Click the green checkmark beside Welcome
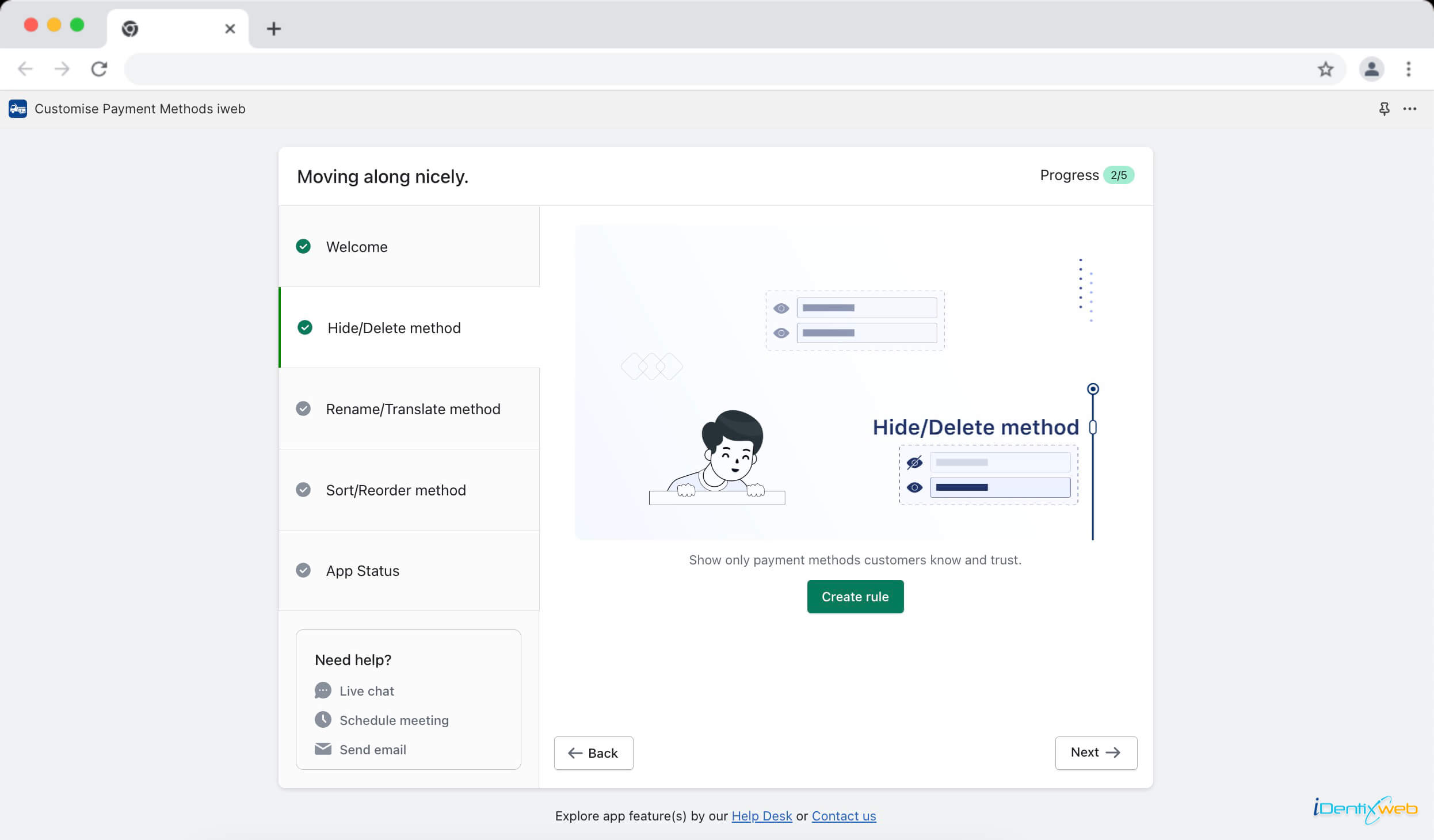The width and height of the screenshot is (1434, 840). (x=303, y=246)
